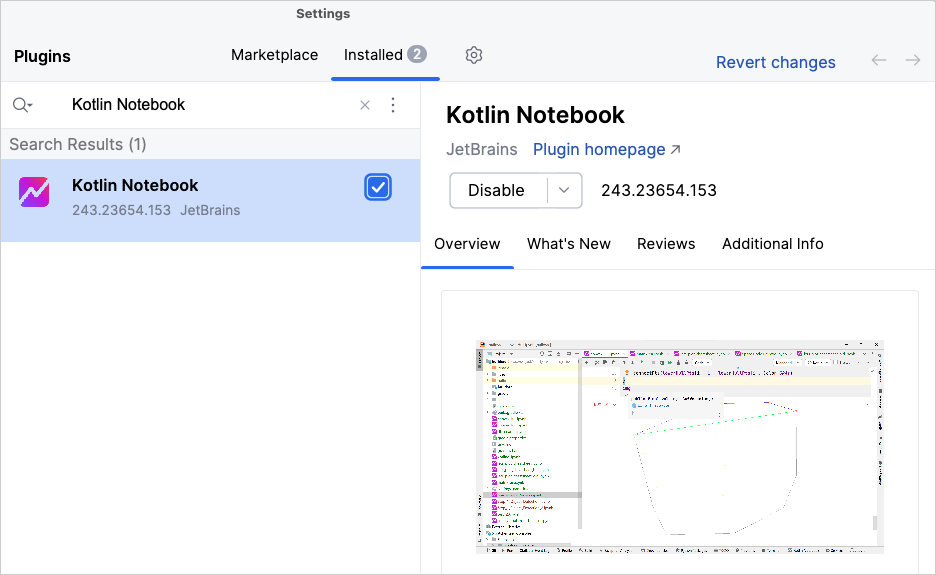
Task: Click Revert changes link
Action: pyautogui.click(x=775, y=62)
